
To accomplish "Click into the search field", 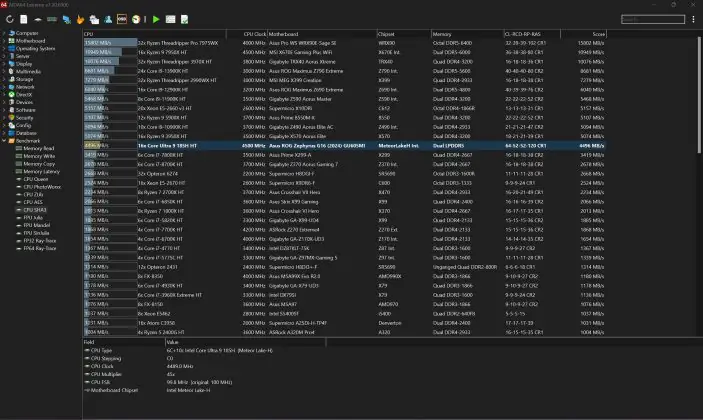I will tap(653, 19).
